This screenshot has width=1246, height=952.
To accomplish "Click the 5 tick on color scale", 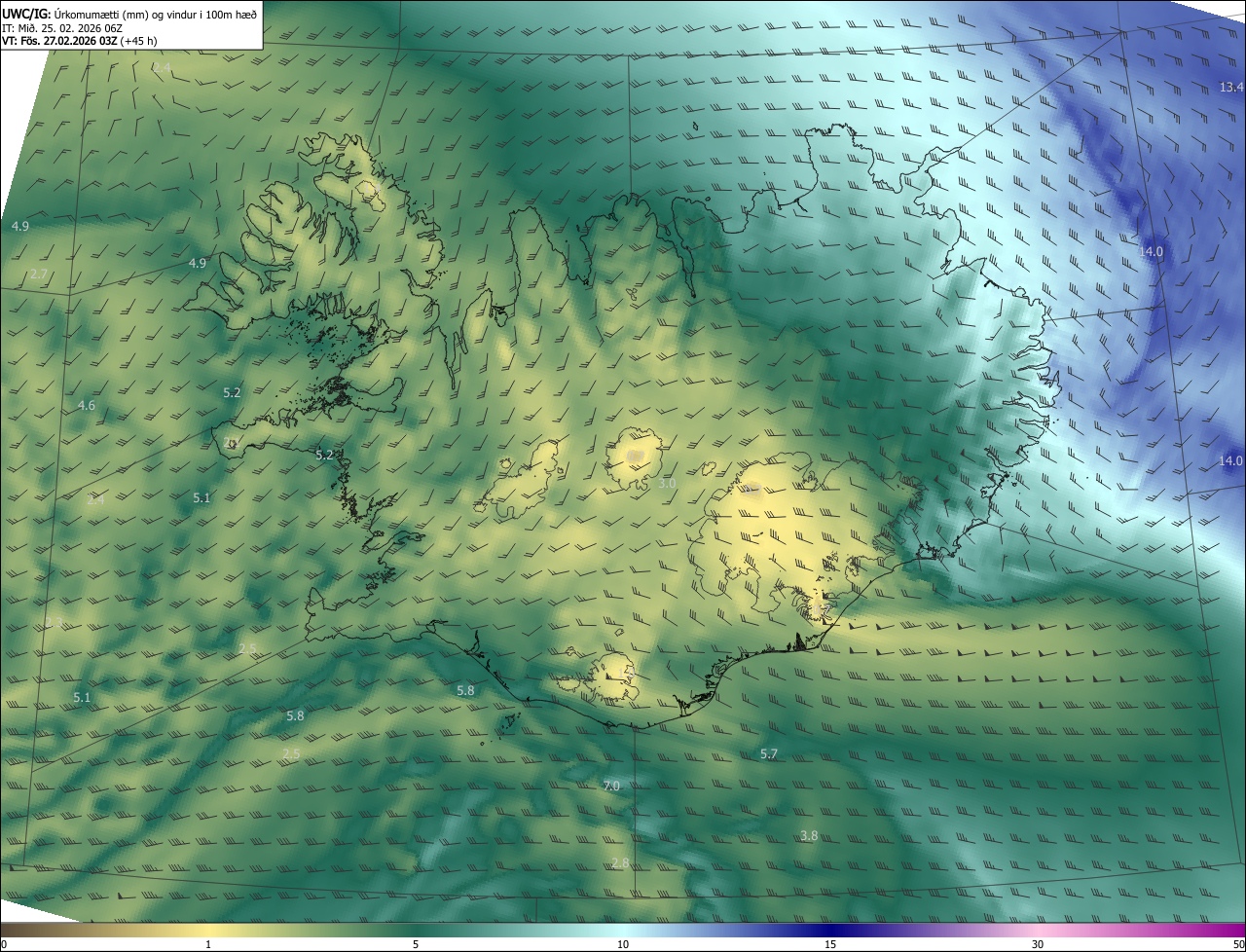I will (x=416, y=945).
